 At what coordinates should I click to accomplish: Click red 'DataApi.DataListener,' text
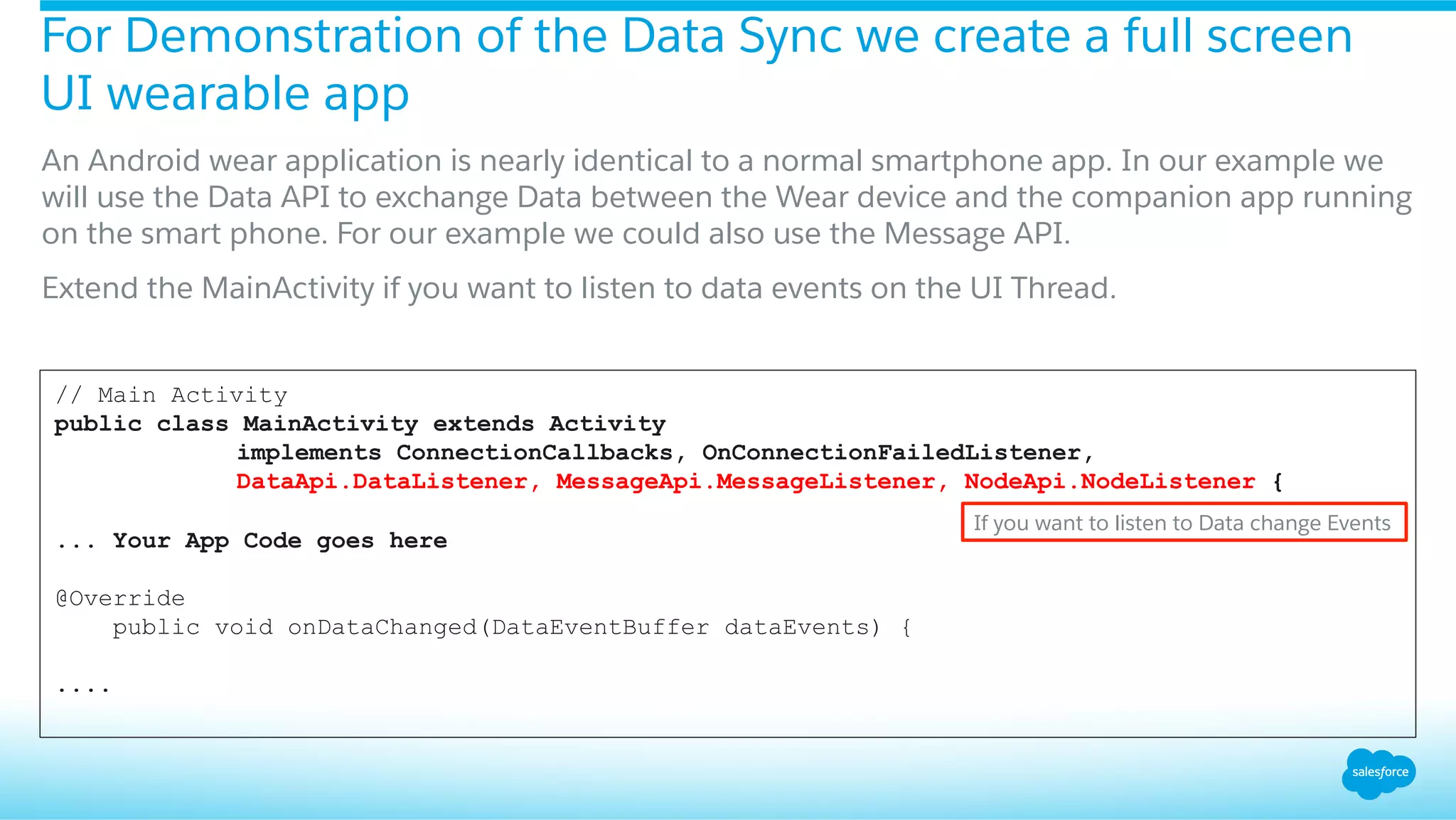coord(388,482)
